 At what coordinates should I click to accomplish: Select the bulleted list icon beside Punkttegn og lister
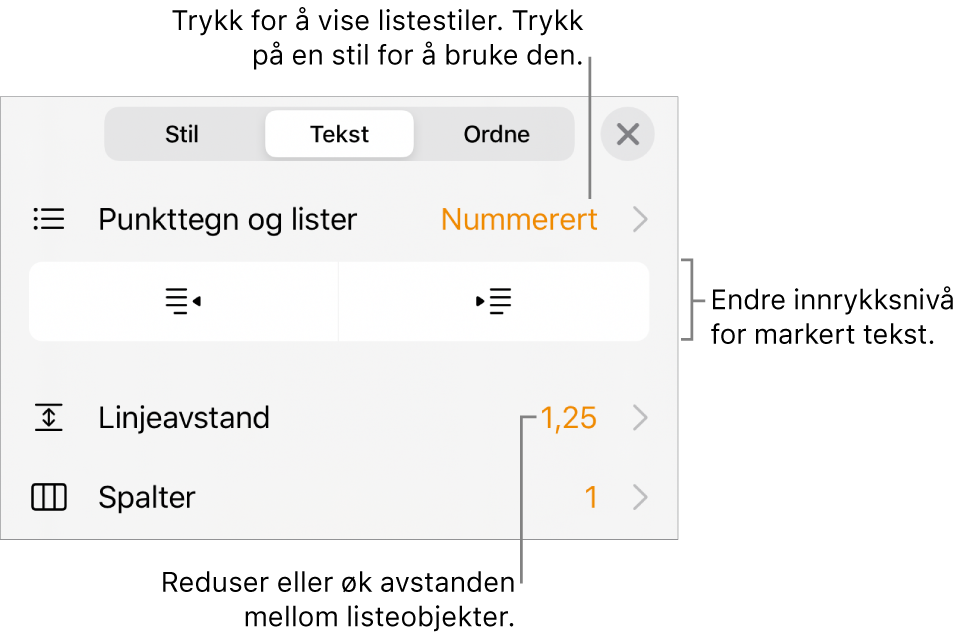[x=49, y=219]
